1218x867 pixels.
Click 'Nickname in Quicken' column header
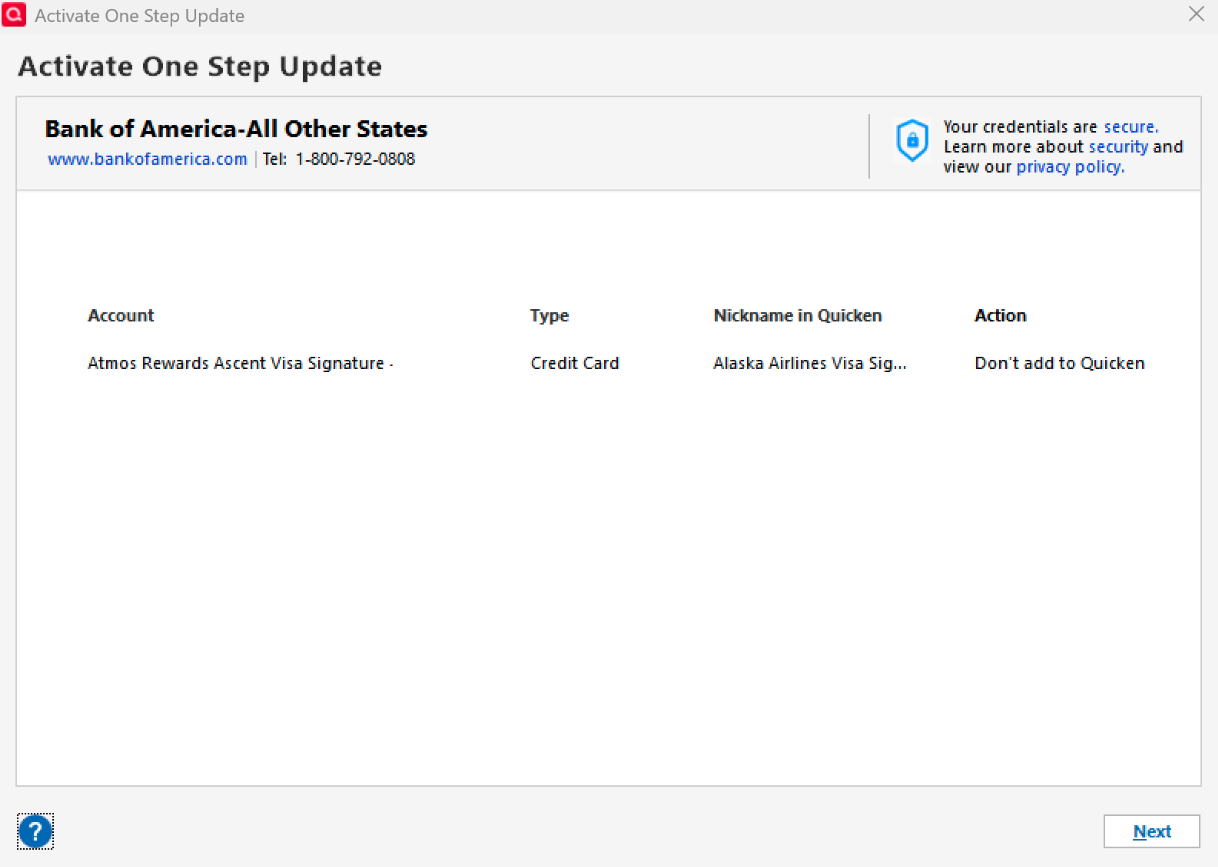click(x=798, y=315)
